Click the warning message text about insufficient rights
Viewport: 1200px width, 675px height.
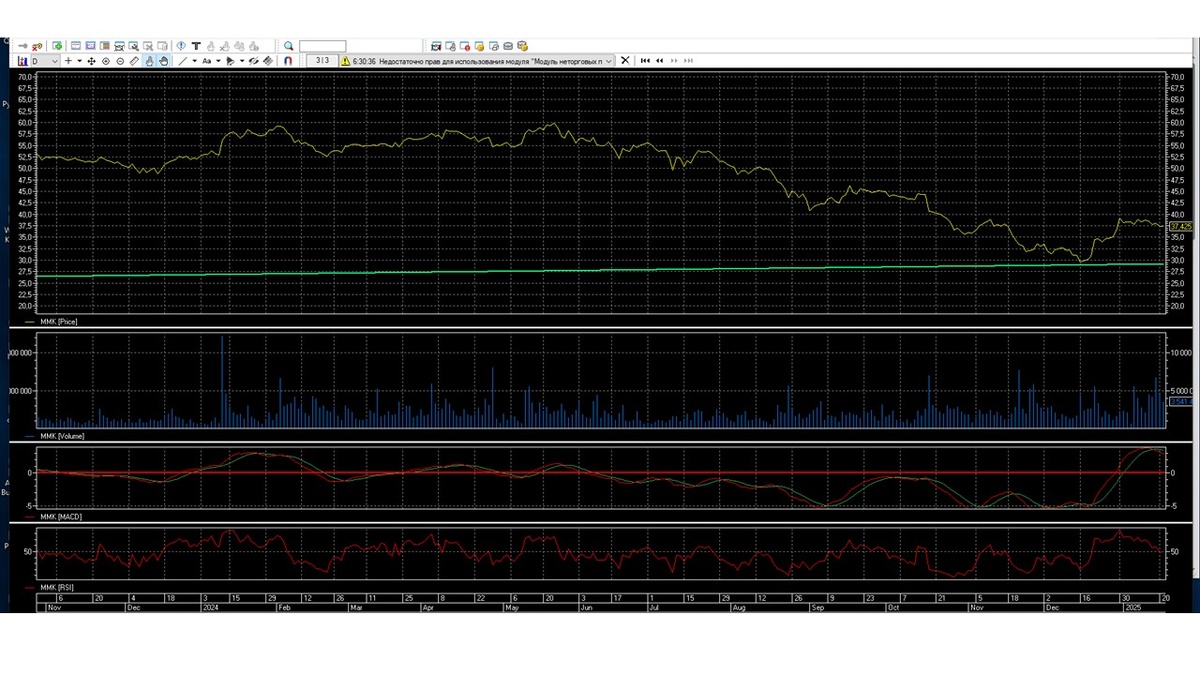point(478,61)
